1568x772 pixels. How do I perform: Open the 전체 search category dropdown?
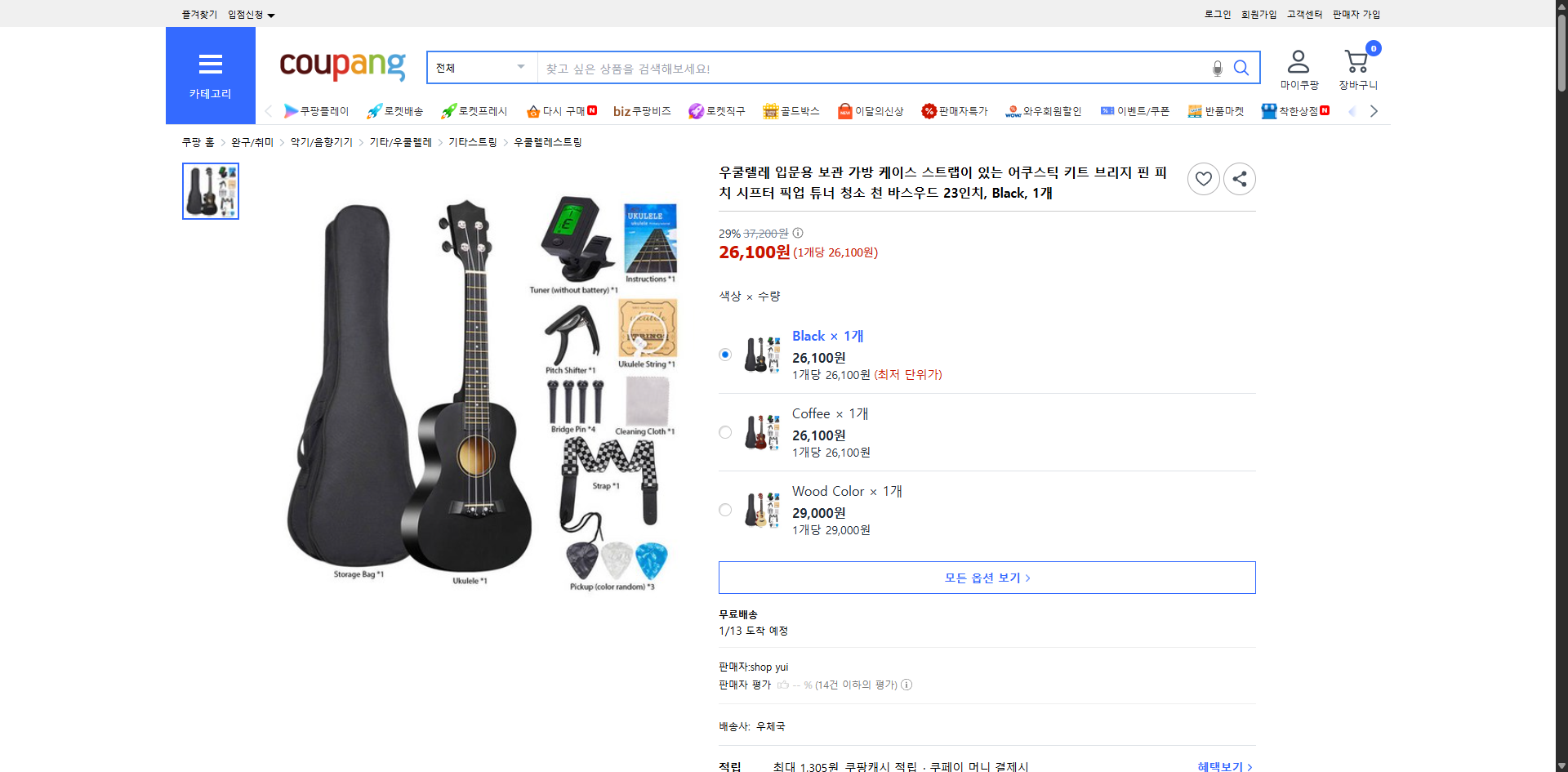480,68
